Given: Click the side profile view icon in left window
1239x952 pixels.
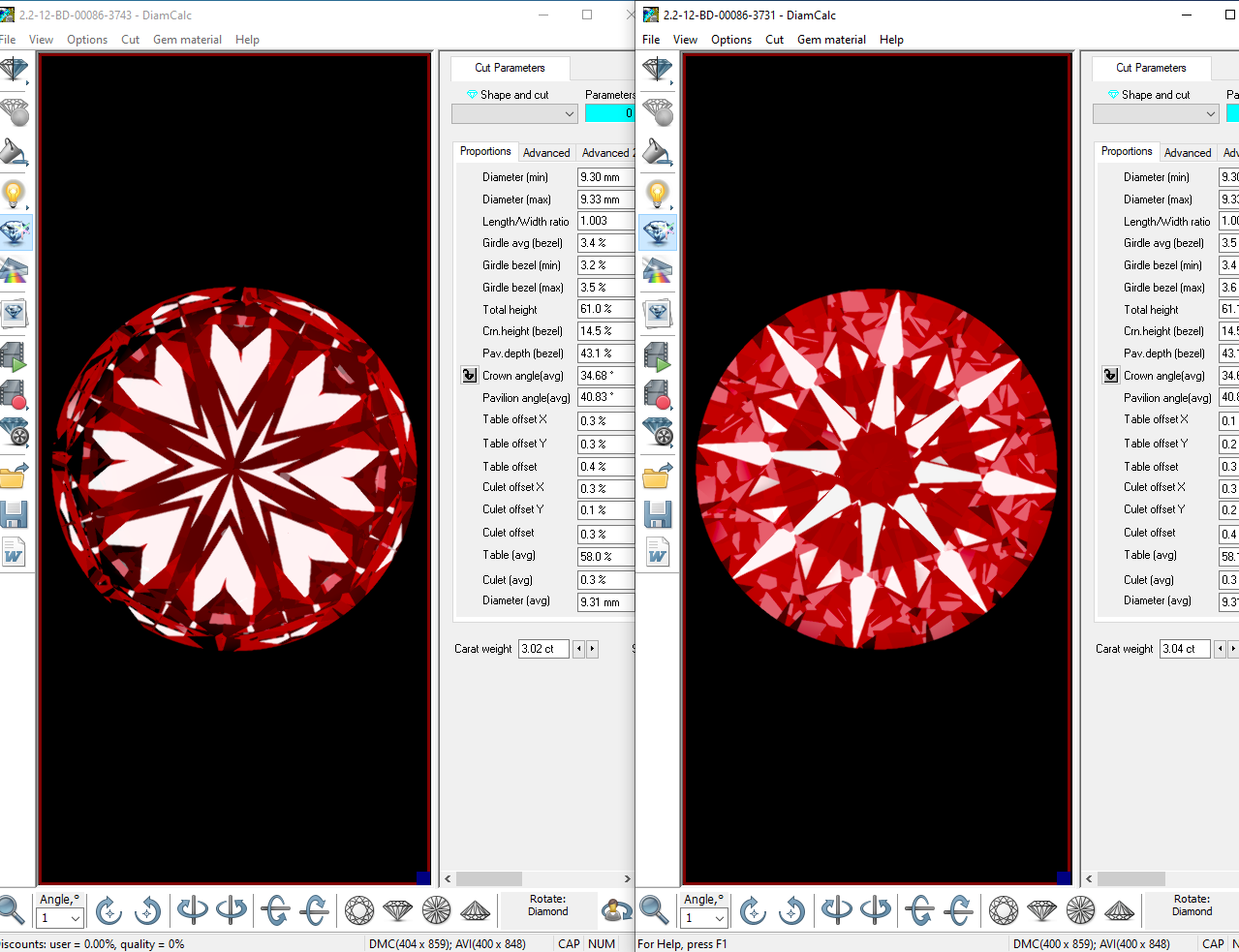Looking at the screenshot, I should [398, 910].
